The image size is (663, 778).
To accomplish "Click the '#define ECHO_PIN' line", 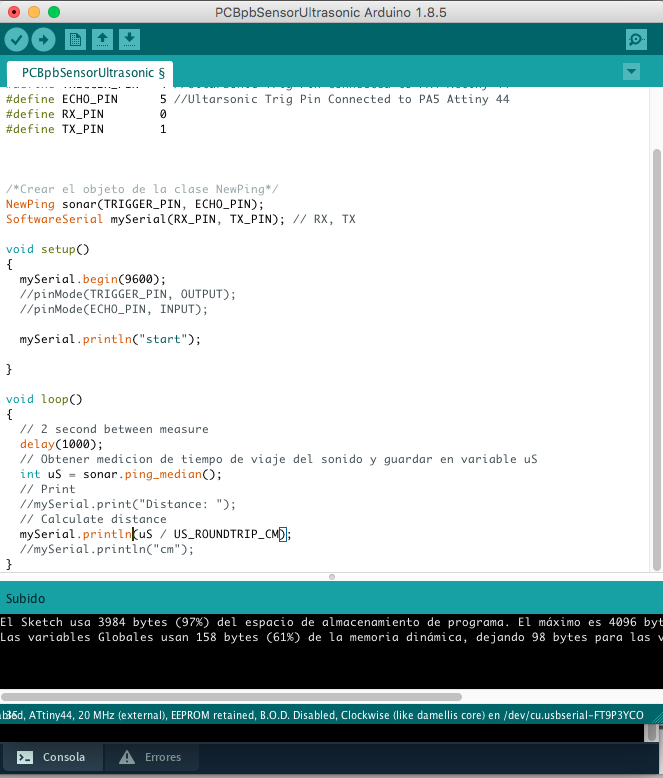I will tap(258, 99).
